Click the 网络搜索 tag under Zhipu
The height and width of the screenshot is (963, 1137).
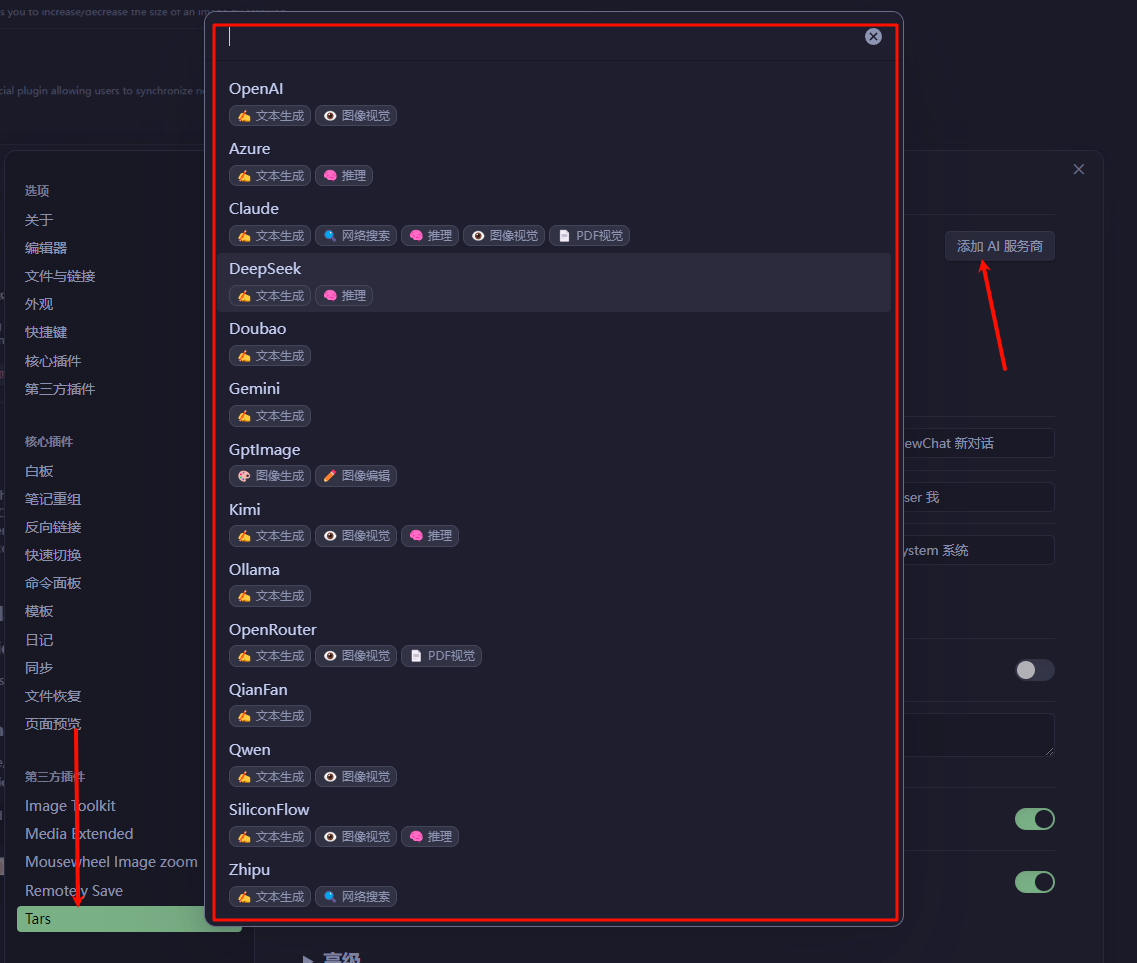click(x=356, y=897)
